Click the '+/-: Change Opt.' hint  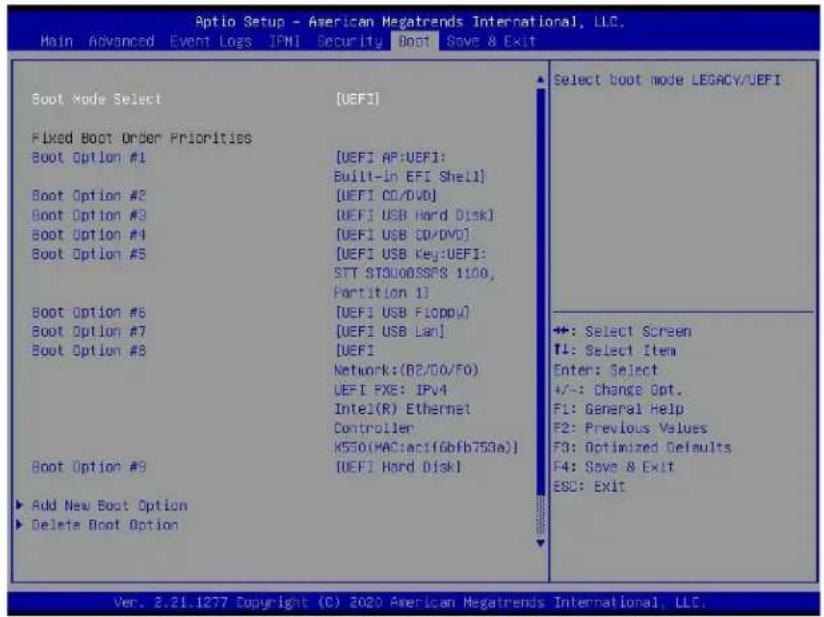(617, 390)
